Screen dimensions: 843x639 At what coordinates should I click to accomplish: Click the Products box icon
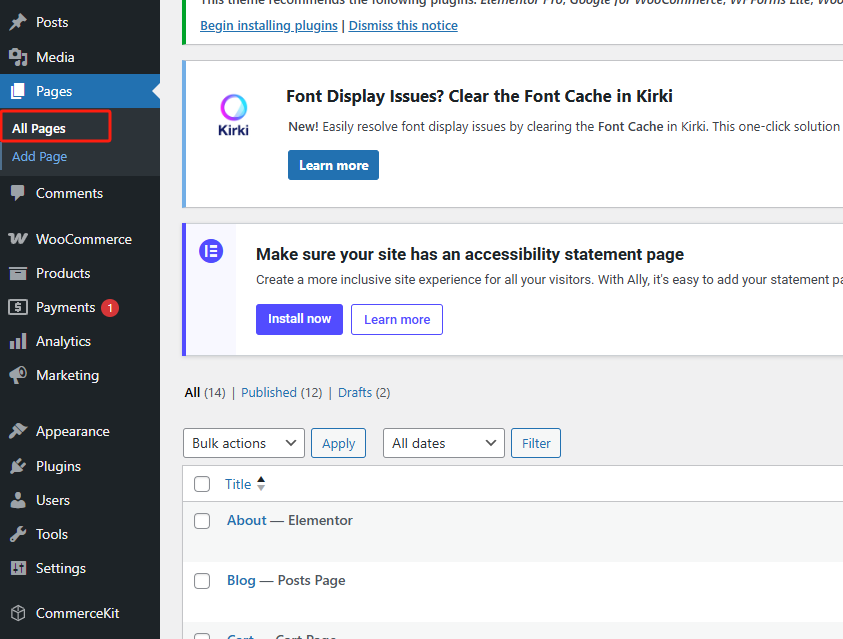click(x=18, y=273)
